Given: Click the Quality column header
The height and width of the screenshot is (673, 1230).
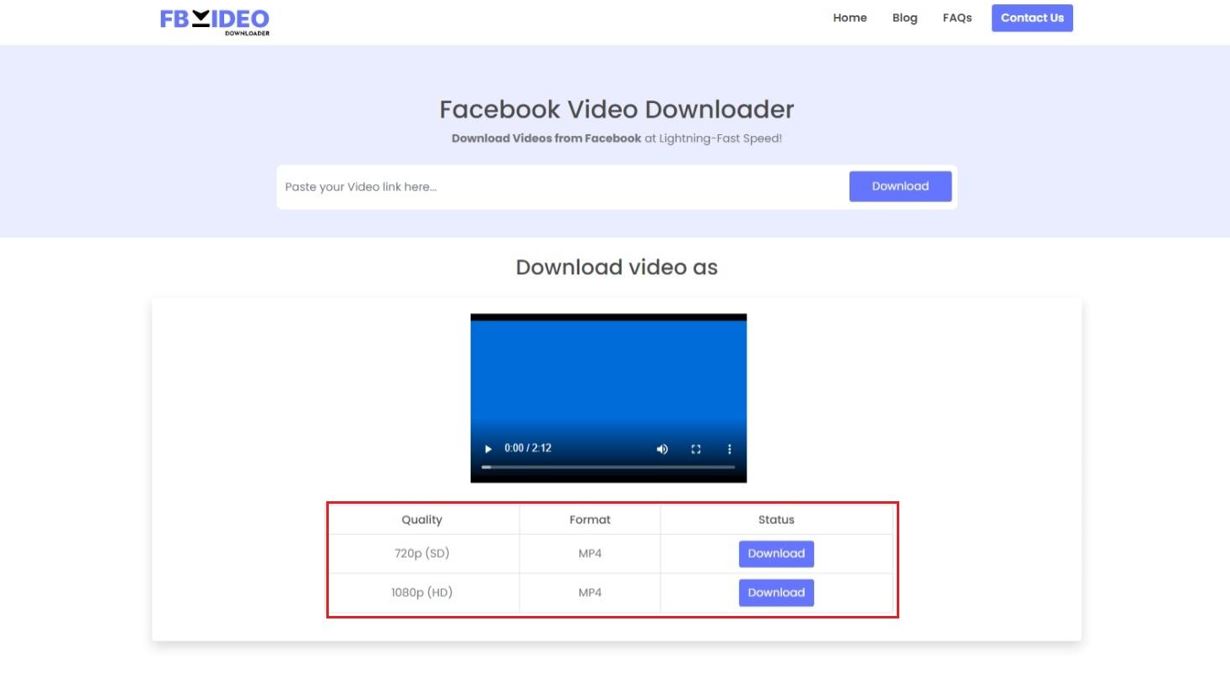Looking at the screenshot, I should pos(422,520).
